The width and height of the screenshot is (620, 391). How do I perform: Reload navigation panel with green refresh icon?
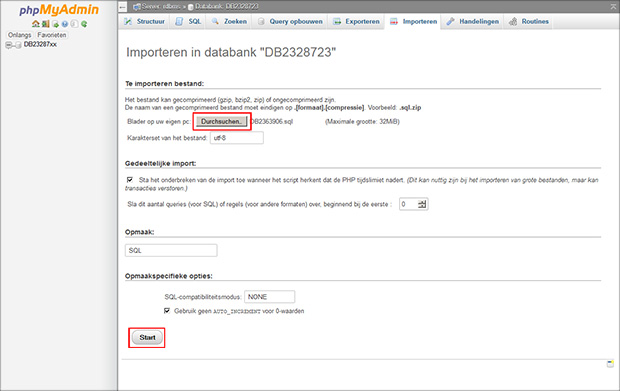[x=84, y=24]
